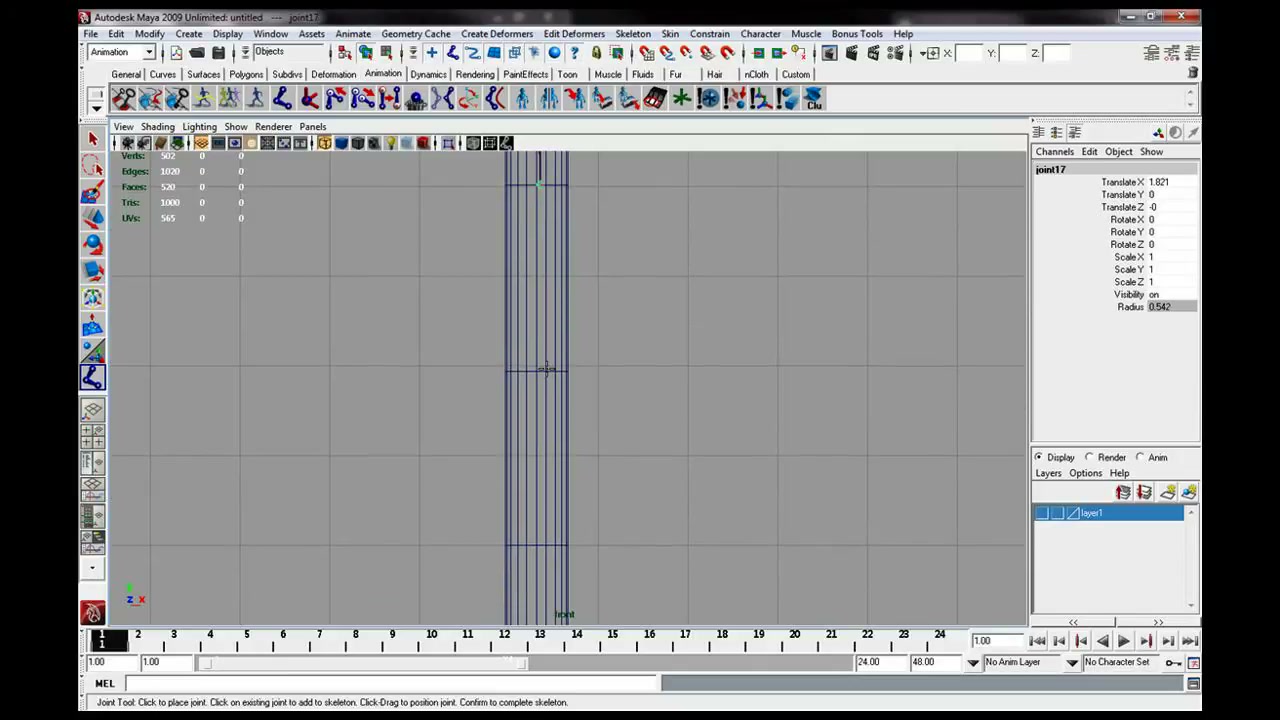
Task: Toggle snap to grids
Action: 646,53
